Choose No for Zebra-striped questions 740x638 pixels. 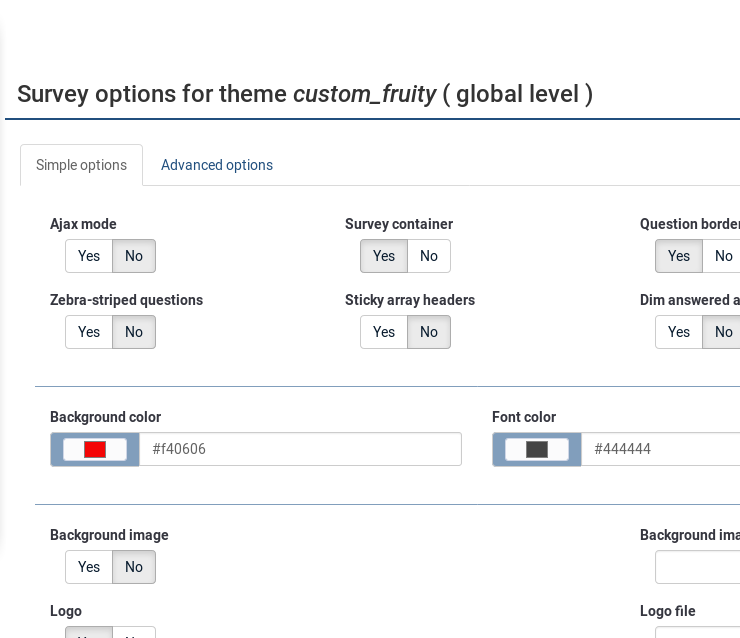click(x=134, y=332)
